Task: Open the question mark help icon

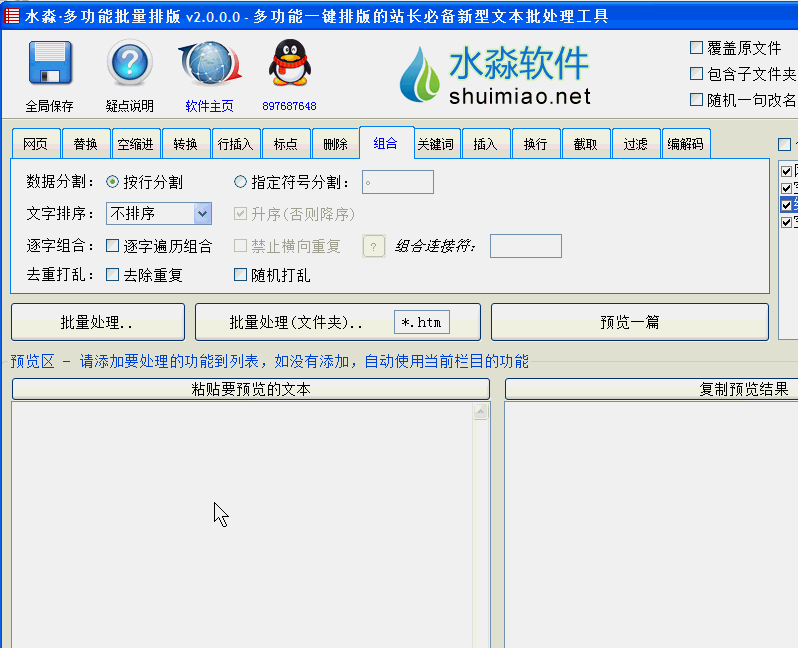Action: 129,65
